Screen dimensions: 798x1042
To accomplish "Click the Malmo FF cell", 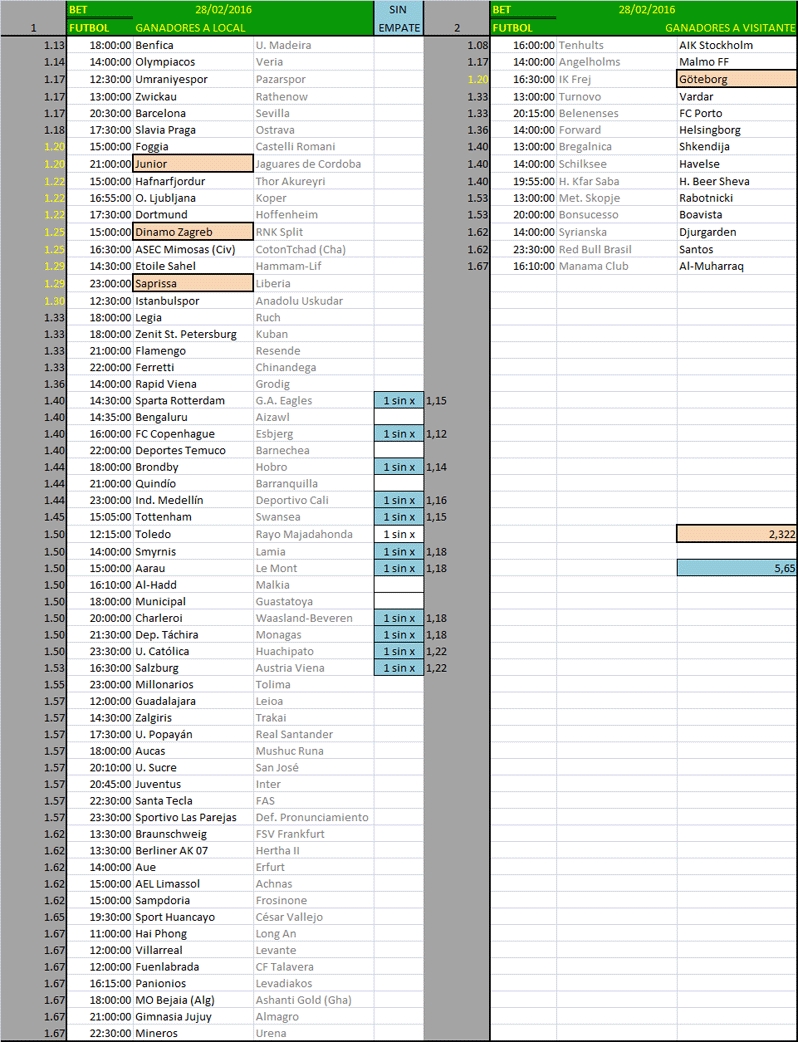I will (x=737, y=62).
